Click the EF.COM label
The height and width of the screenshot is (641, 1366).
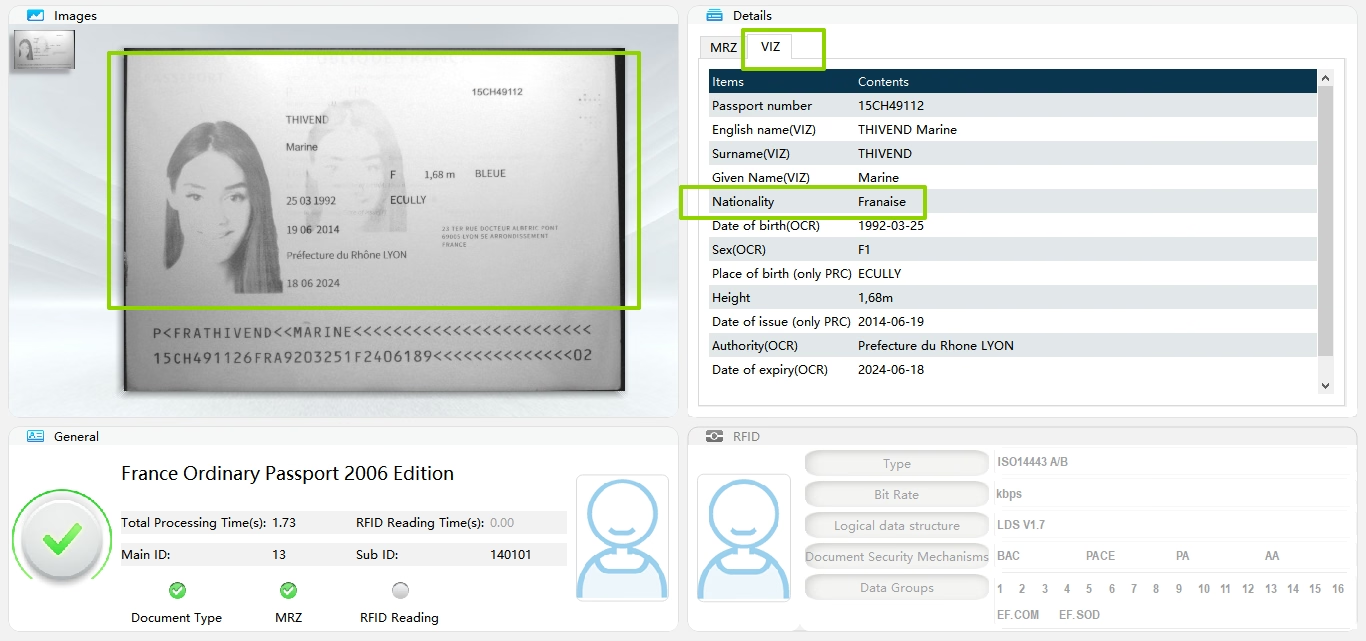(1018, 614)
